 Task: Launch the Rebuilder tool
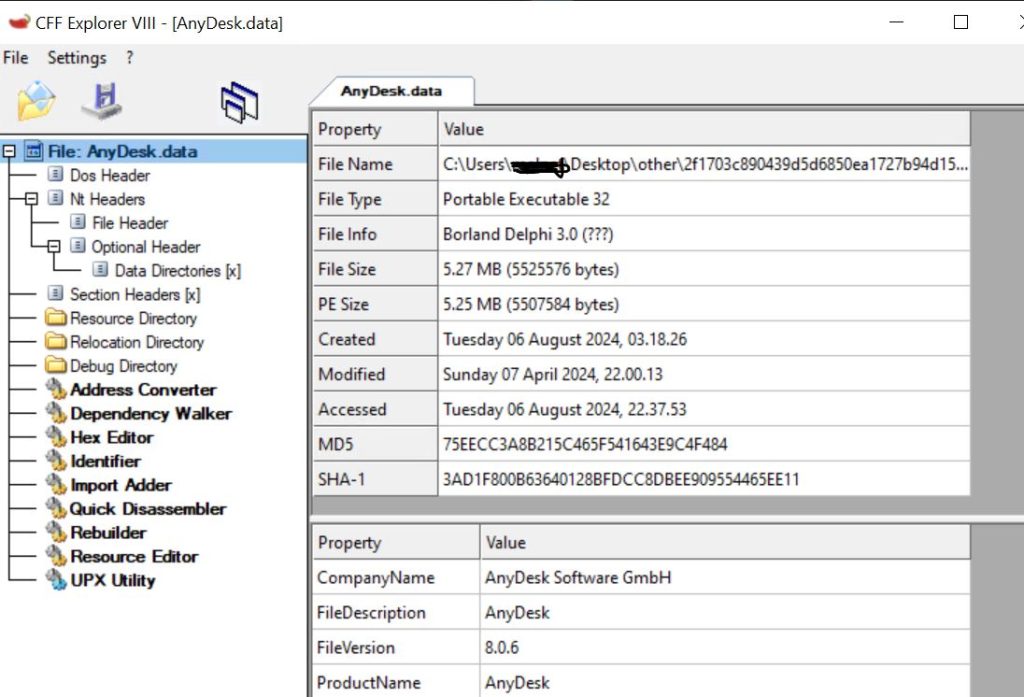coord(109,532)
